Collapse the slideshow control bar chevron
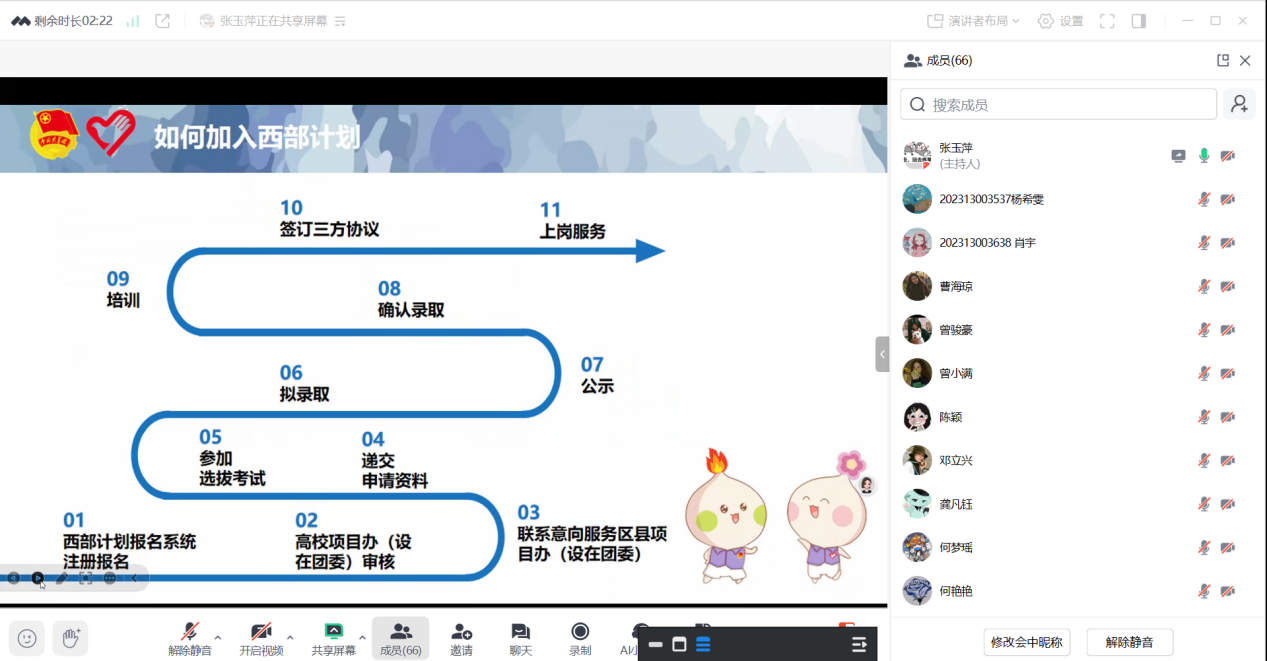The height and width of the screenshot is (661, 1267). click(x=134, y=578)
